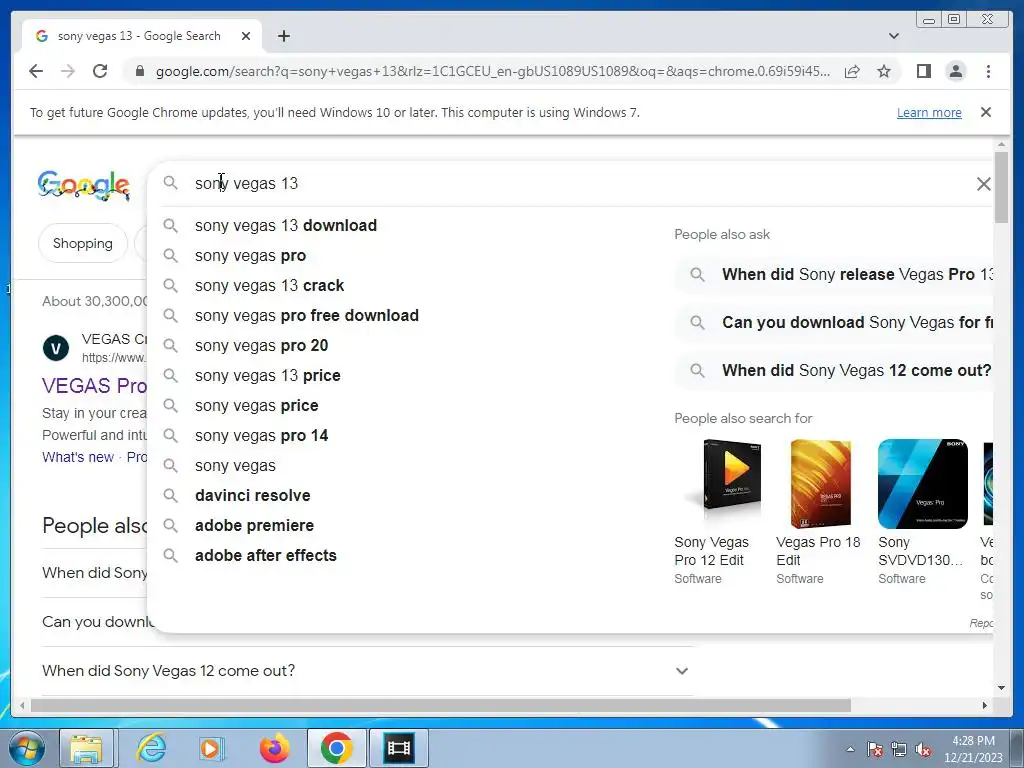Open the film-strip app in taskbar
Image resolution: width=1024 pixels, height=768 pixels.
click(x=399, y=748)
